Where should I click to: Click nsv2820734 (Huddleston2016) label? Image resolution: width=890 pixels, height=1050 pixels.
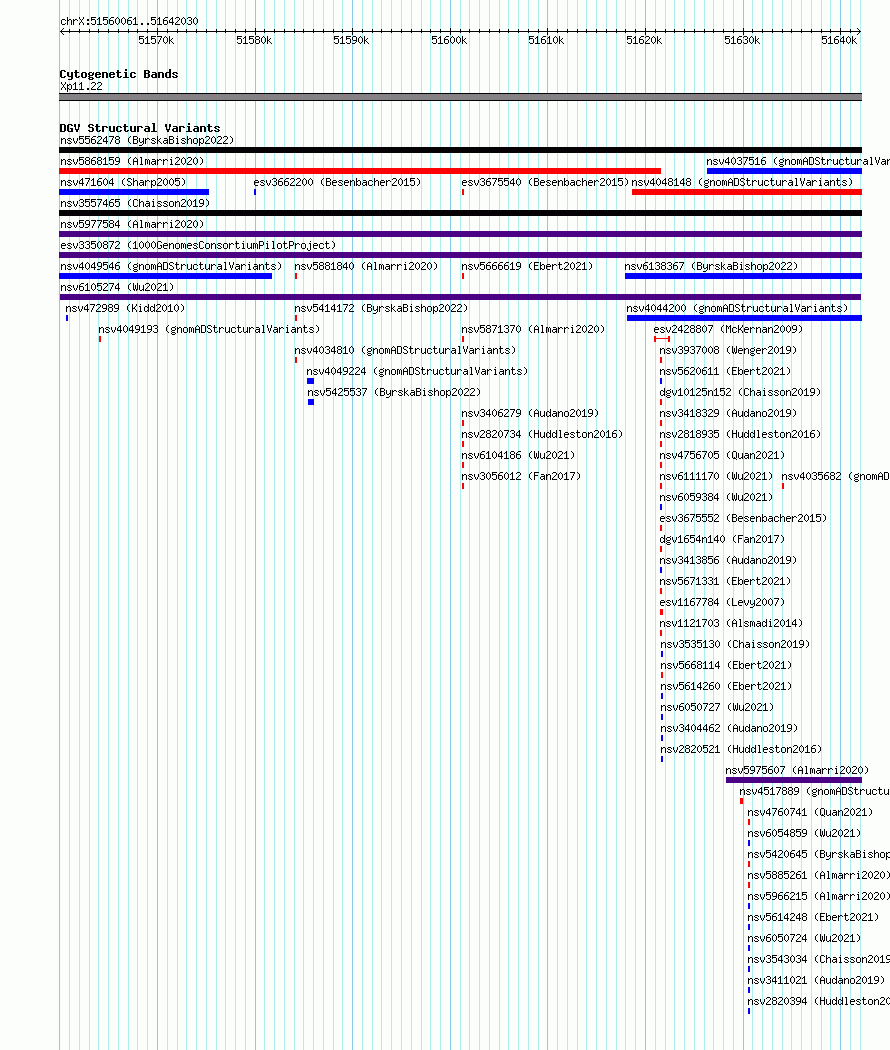[x=542, y=435]
